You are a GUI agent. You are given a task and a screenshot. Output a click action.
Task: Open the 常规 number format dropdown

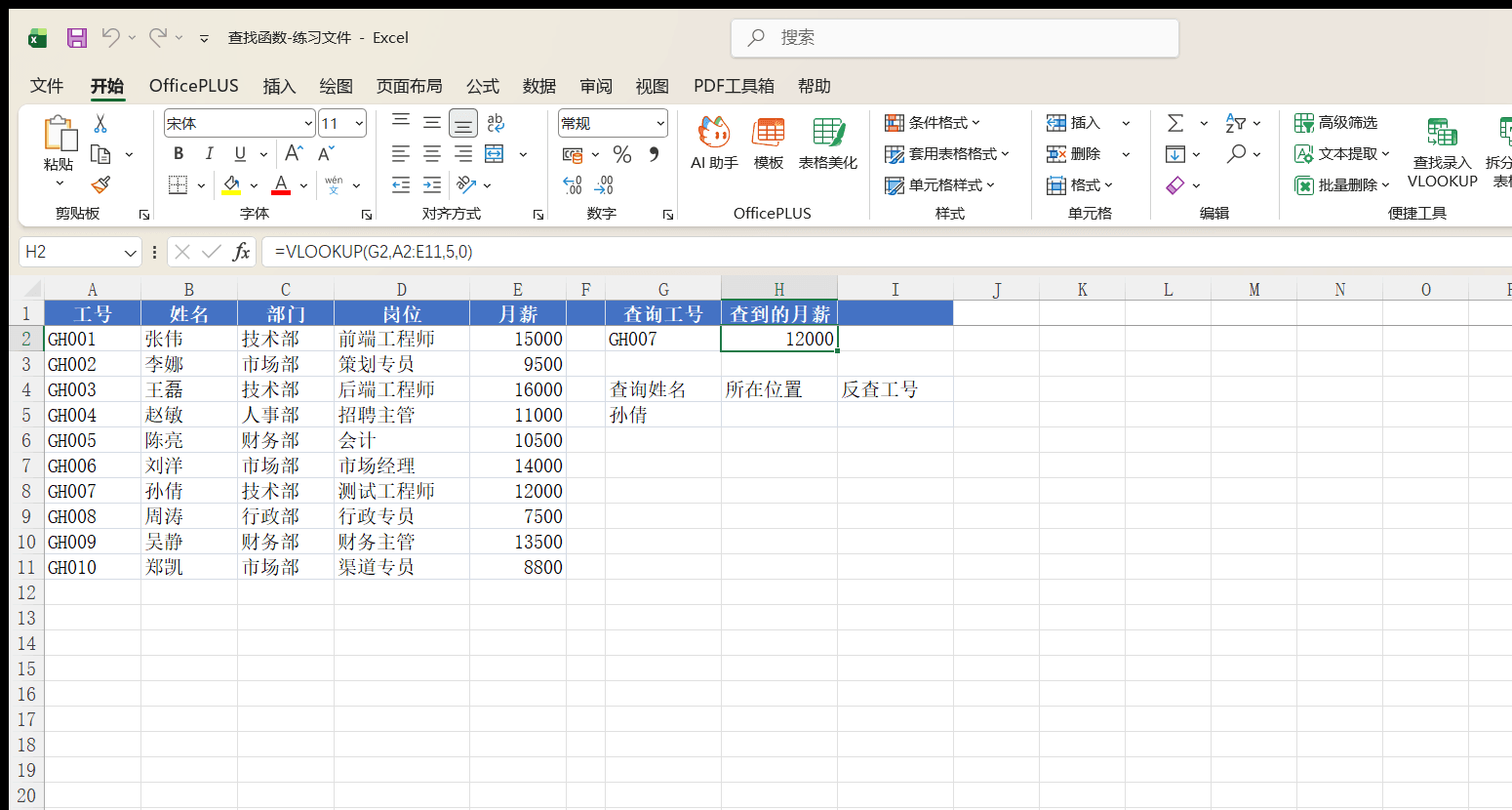click(x=660, y=123)
